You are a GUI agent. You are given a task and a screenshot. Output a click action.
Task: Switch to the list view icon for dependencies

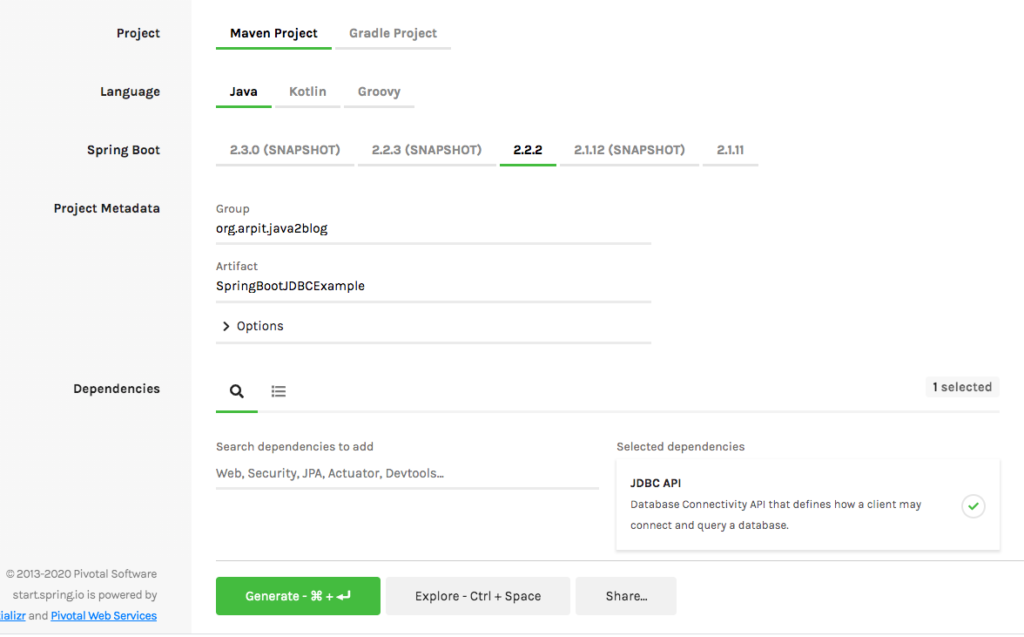(278, 391)
